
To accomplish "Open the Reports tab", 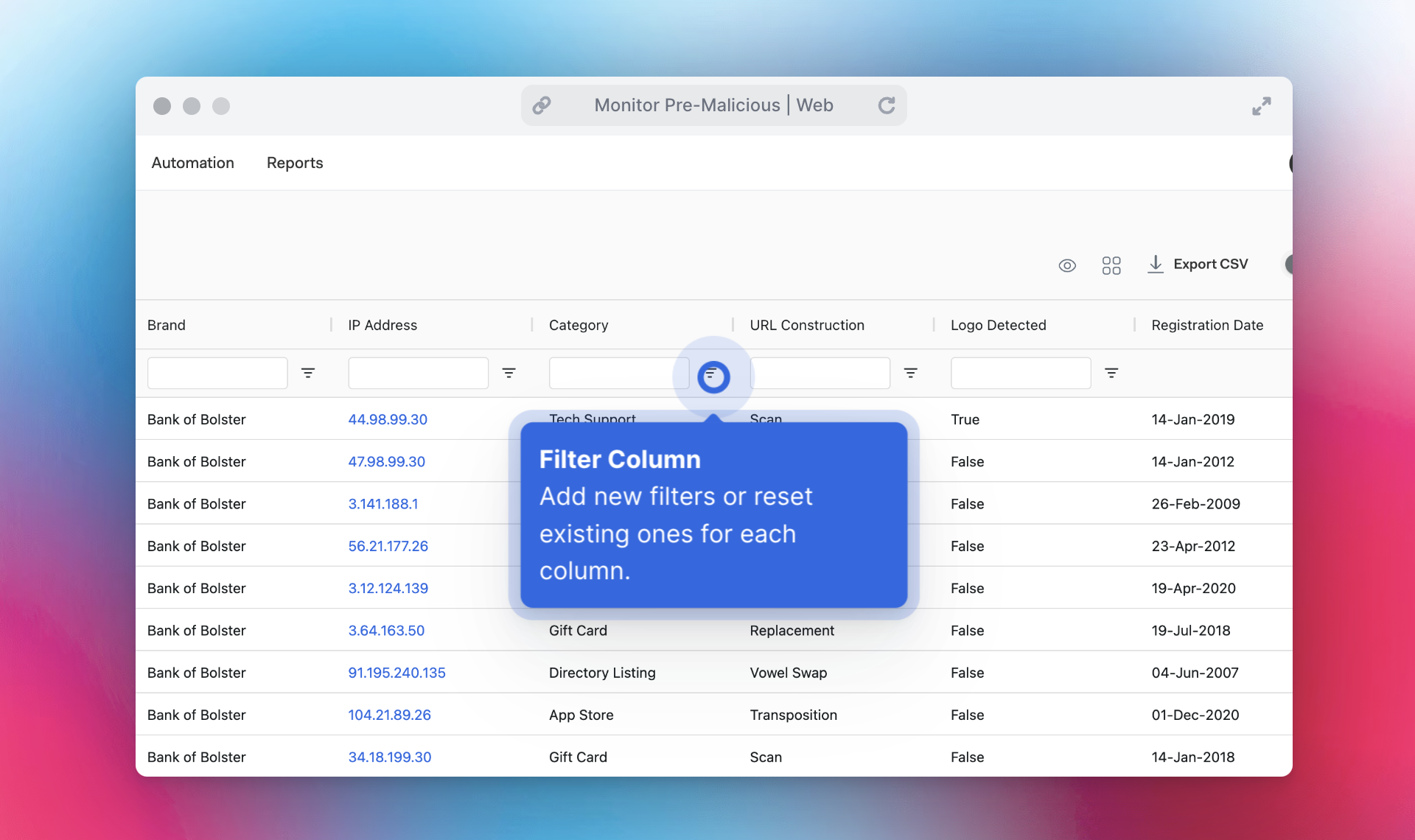I will tap(295, 161).
